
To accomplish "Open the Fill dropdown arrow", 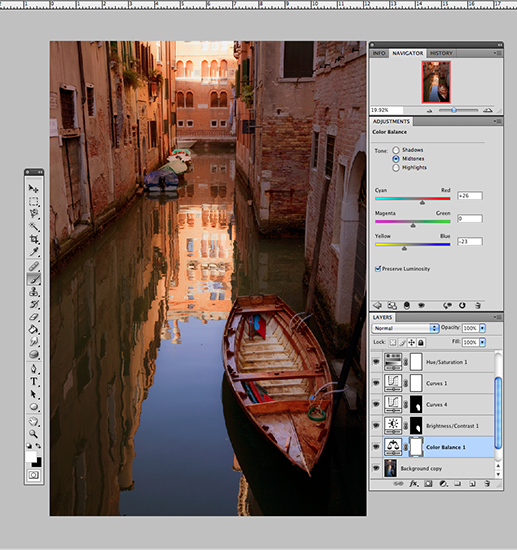I will click(x=483, y=342).
